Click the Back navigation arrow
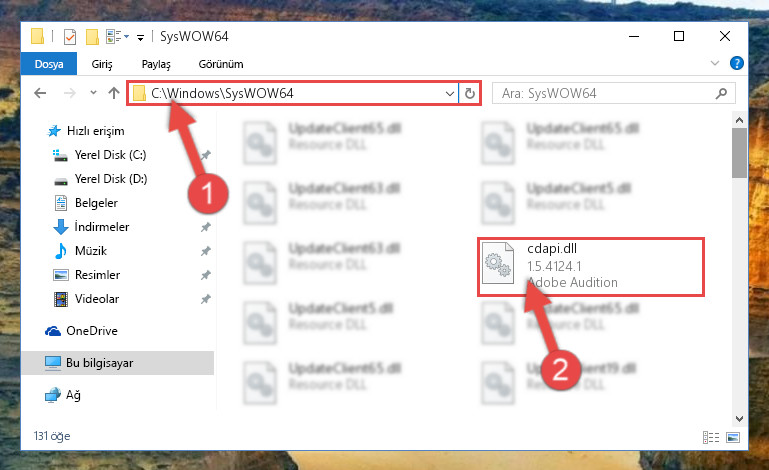769x470 pixels. [x=40, y=93]
